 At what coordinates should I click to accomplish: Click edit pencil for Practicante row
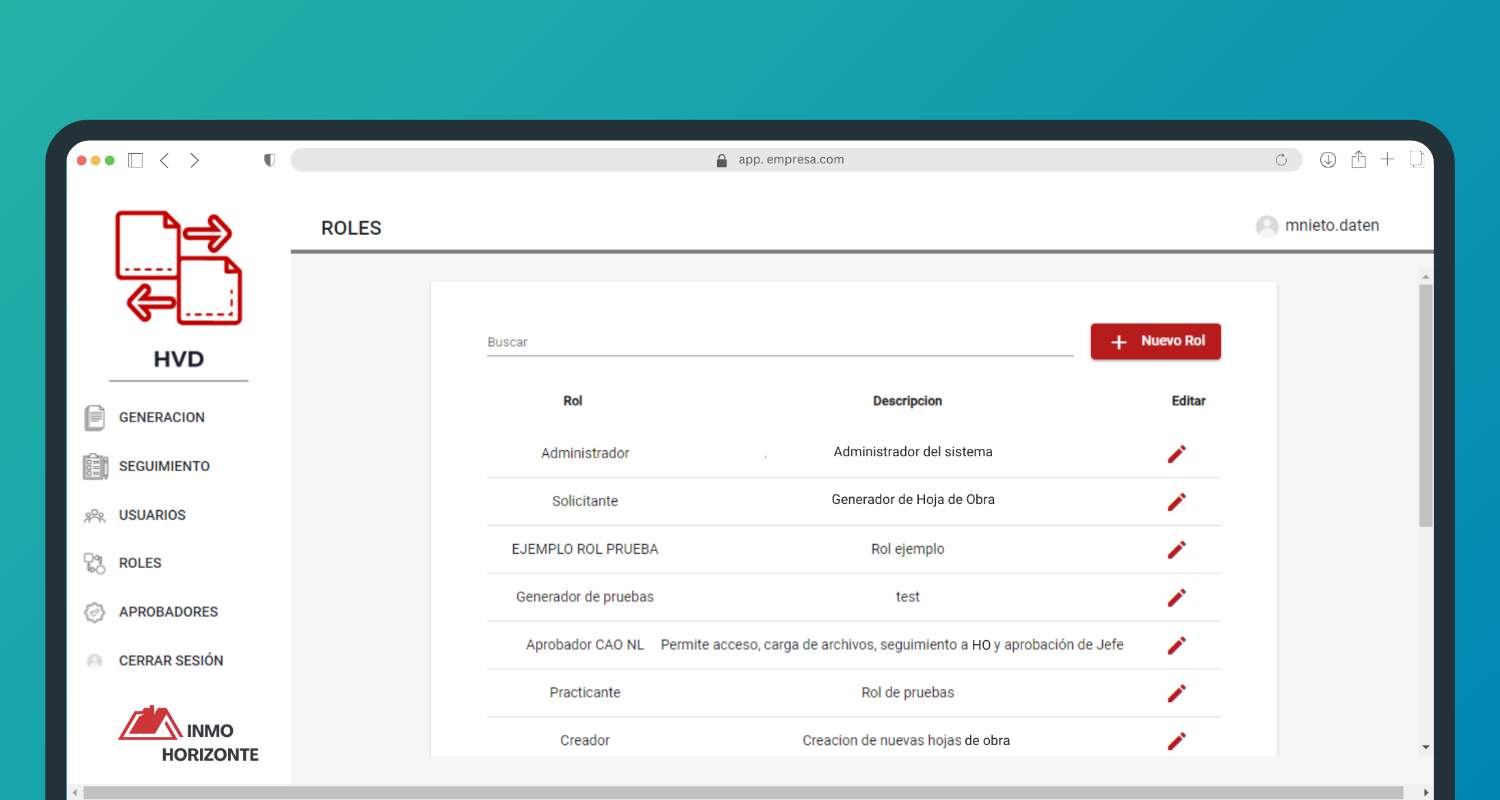click(1177, 693)
